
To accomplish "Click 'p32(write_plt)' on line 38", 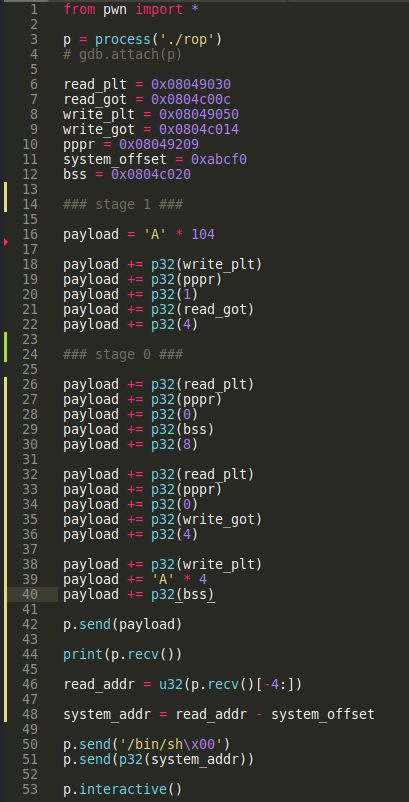I will tap(207, 564).
